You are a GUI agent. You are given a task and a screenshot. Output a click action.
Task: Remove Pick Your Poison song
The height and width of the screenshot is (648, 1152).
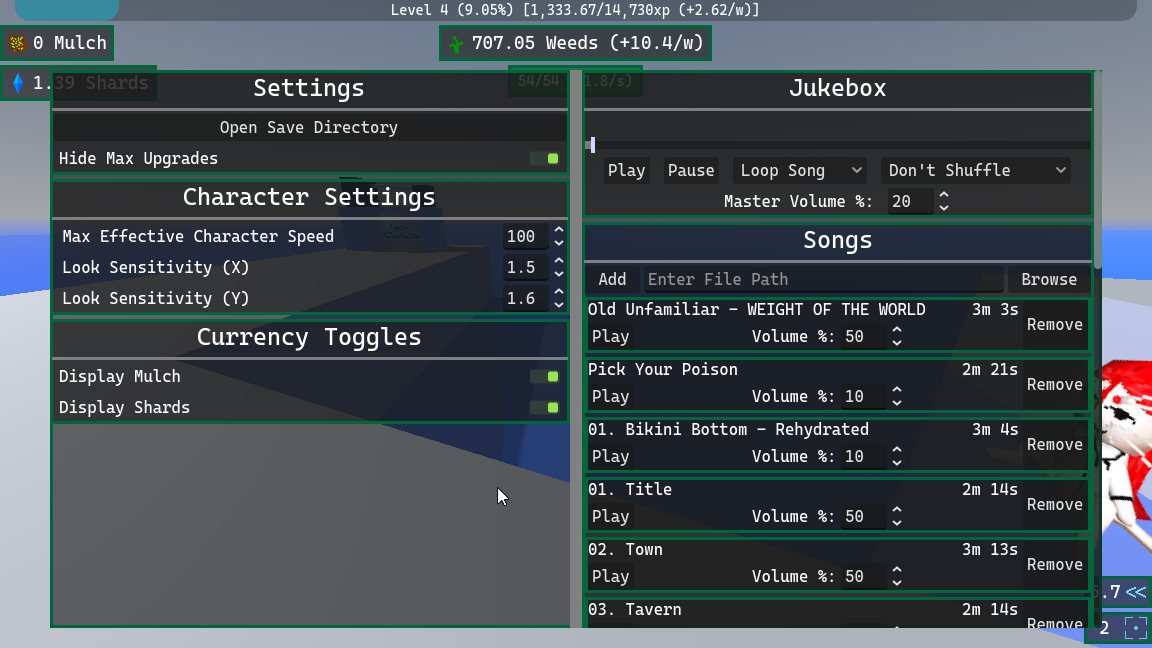[1054, 384]
